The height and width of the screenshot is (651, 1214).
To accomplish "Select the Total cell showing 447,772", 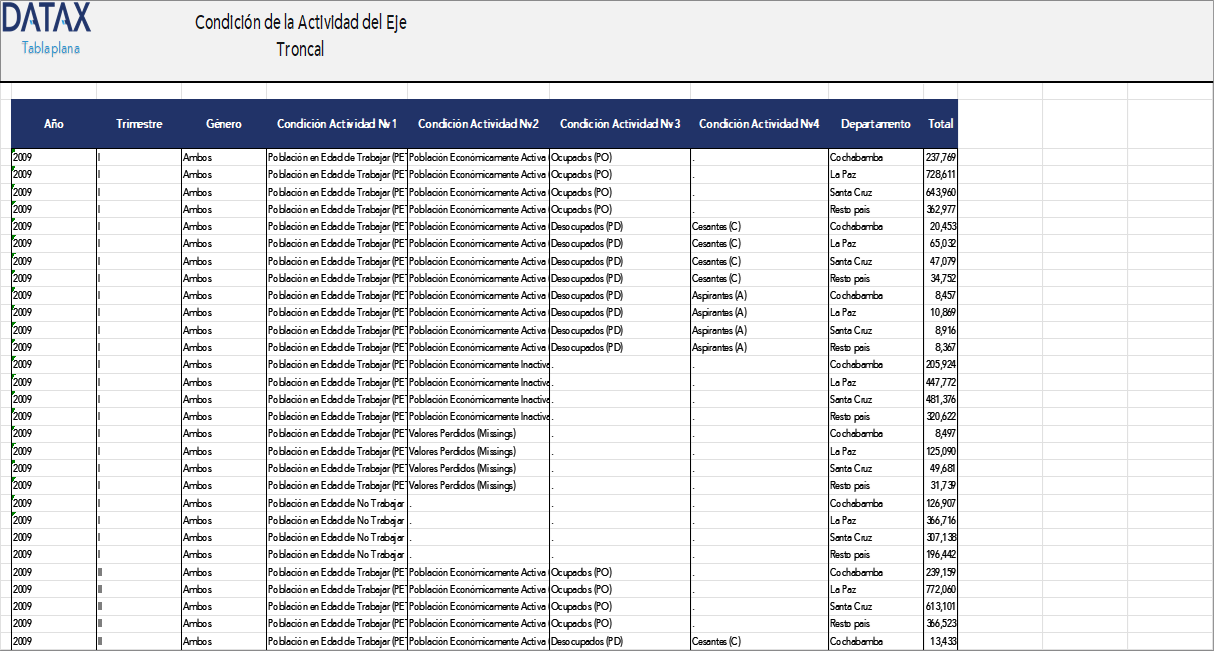I will pyautogui.click(x=941, y=382).
